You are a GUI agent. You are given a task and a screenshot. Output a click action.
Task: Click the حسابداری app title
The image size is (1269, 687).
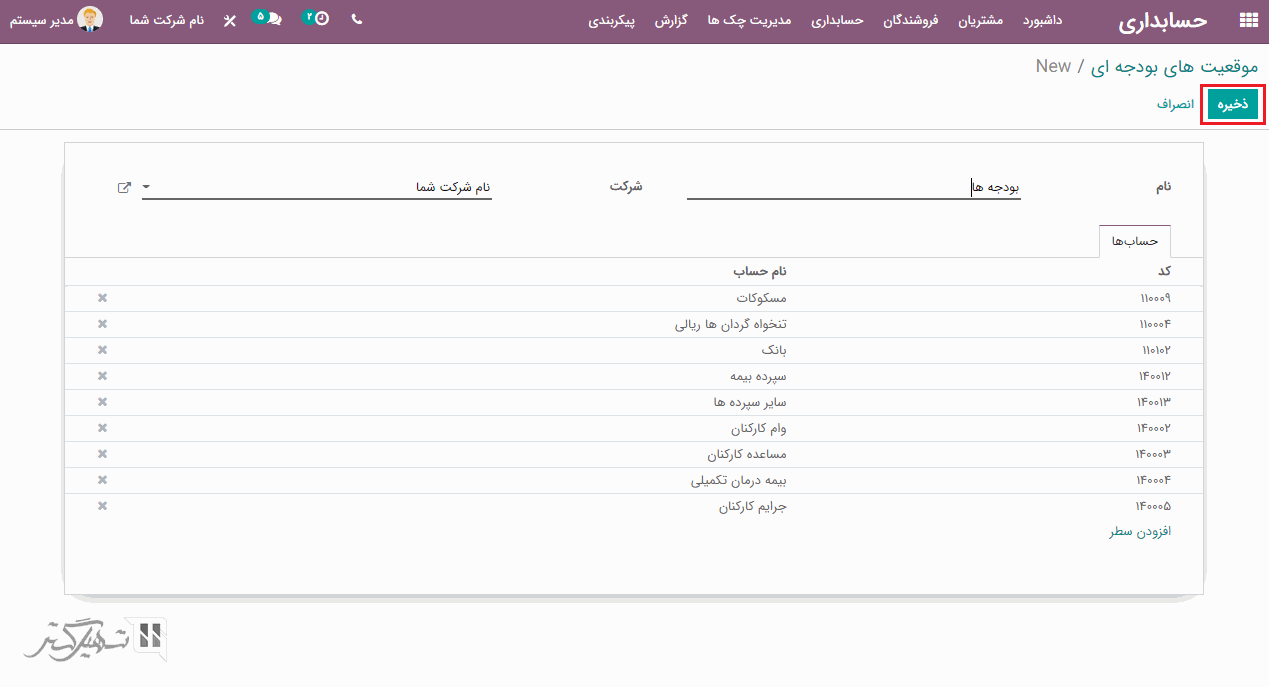tap(1162, 20)
